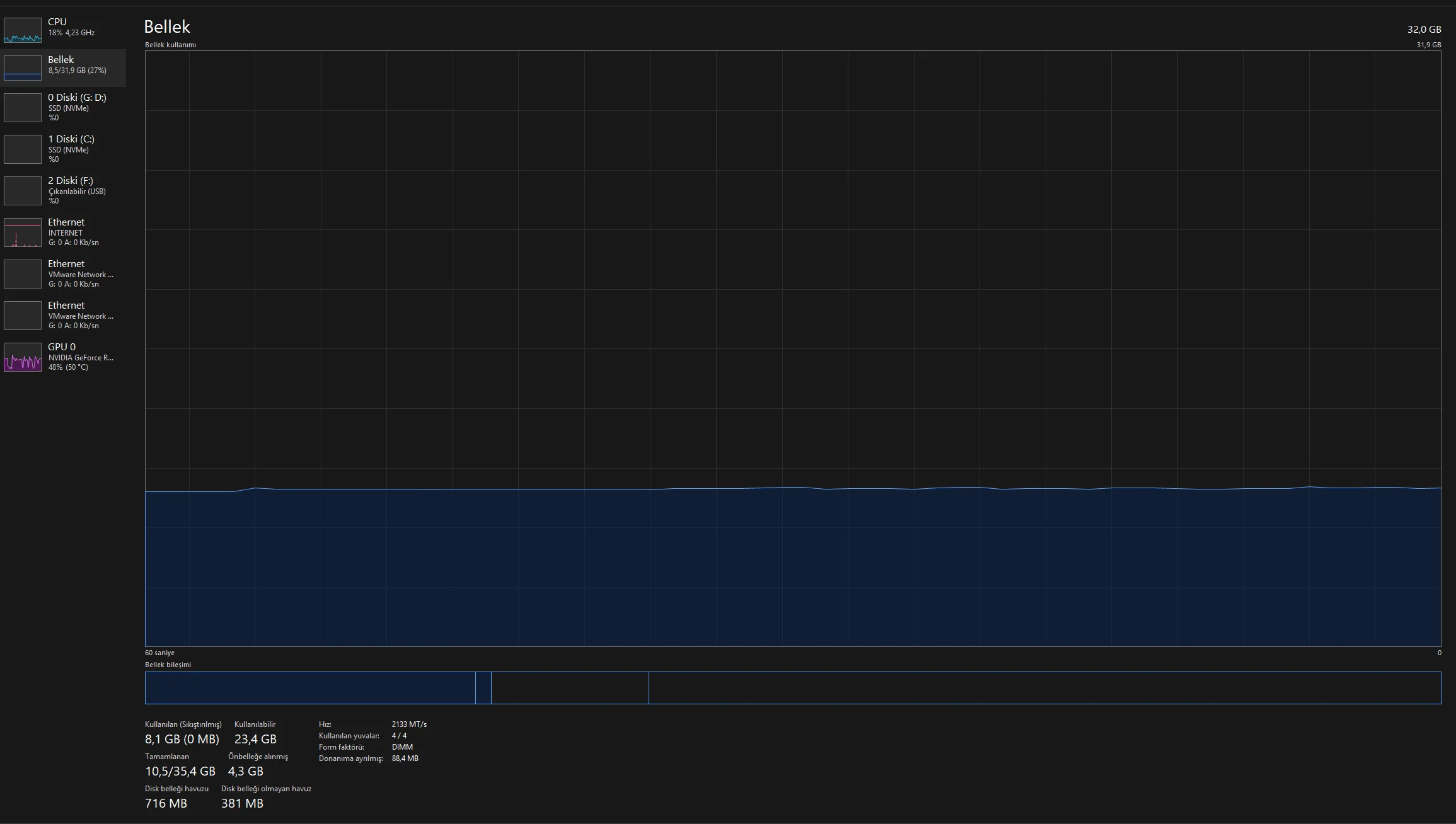Click the standby segment of Bellek bileşimi

[x=570, y=688]
